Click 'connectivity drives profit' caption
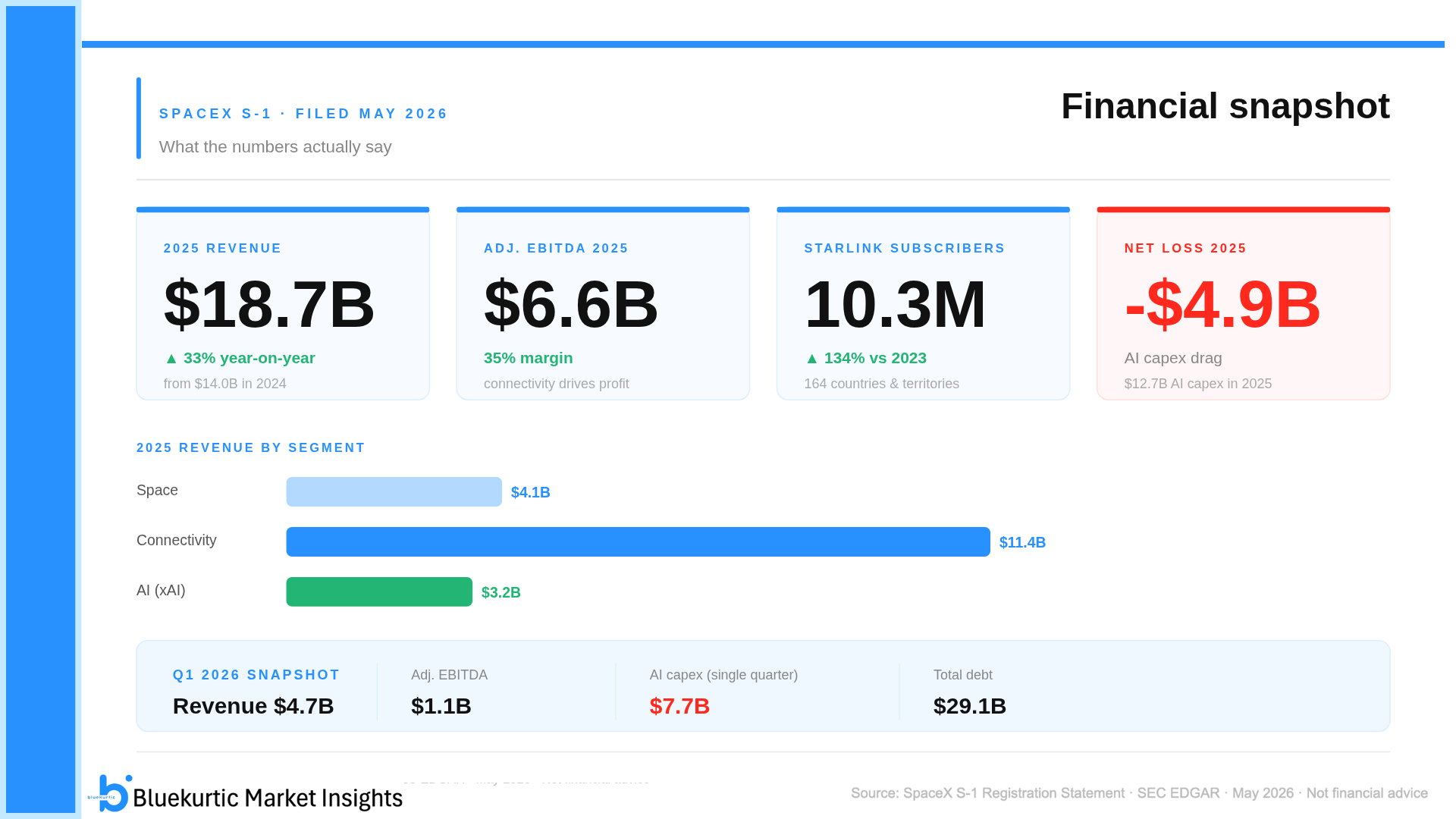 (556, 384)
